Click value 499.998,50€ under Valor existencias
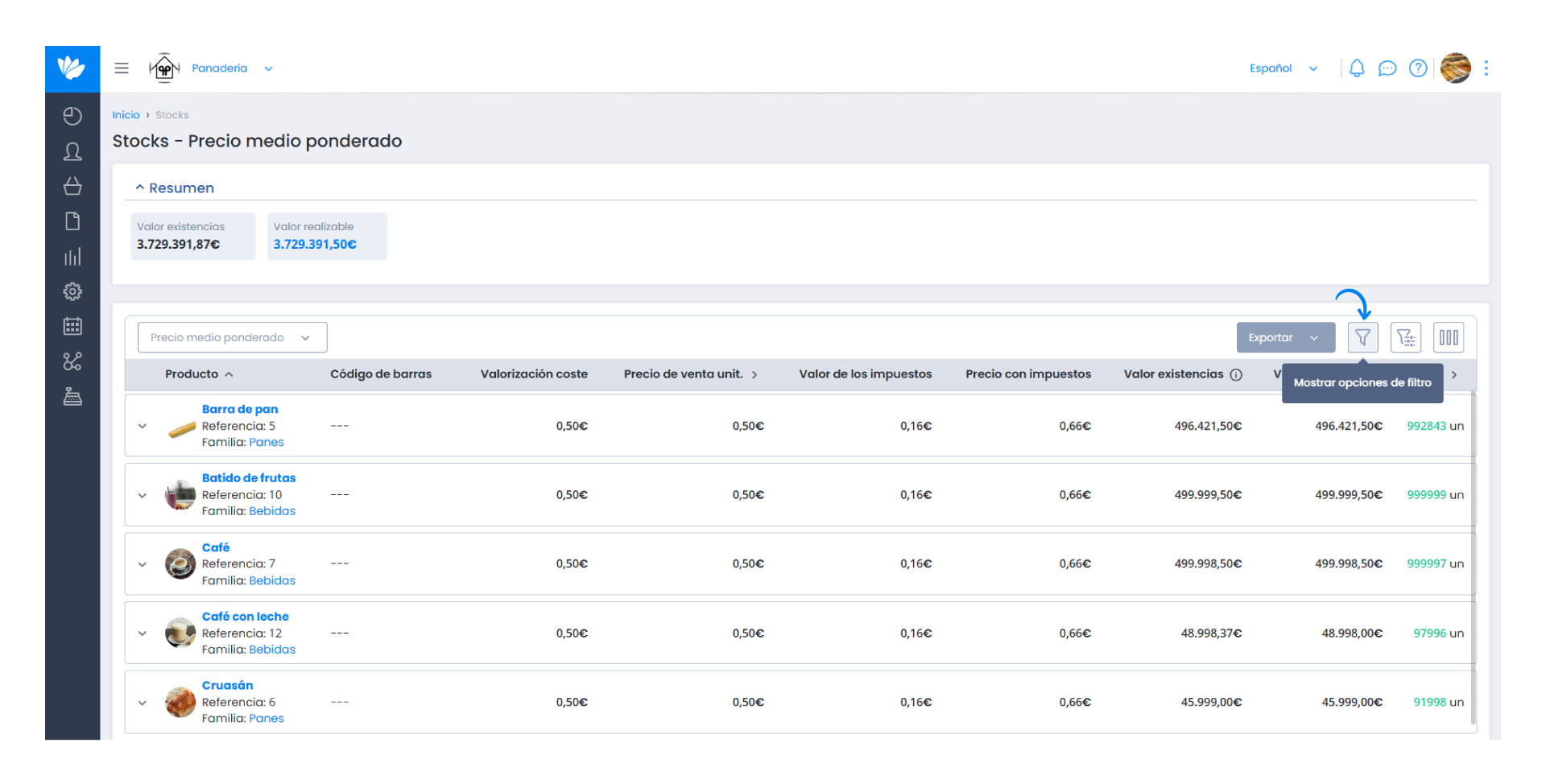Screen dimensions: 1546x784 (1208, 564)
